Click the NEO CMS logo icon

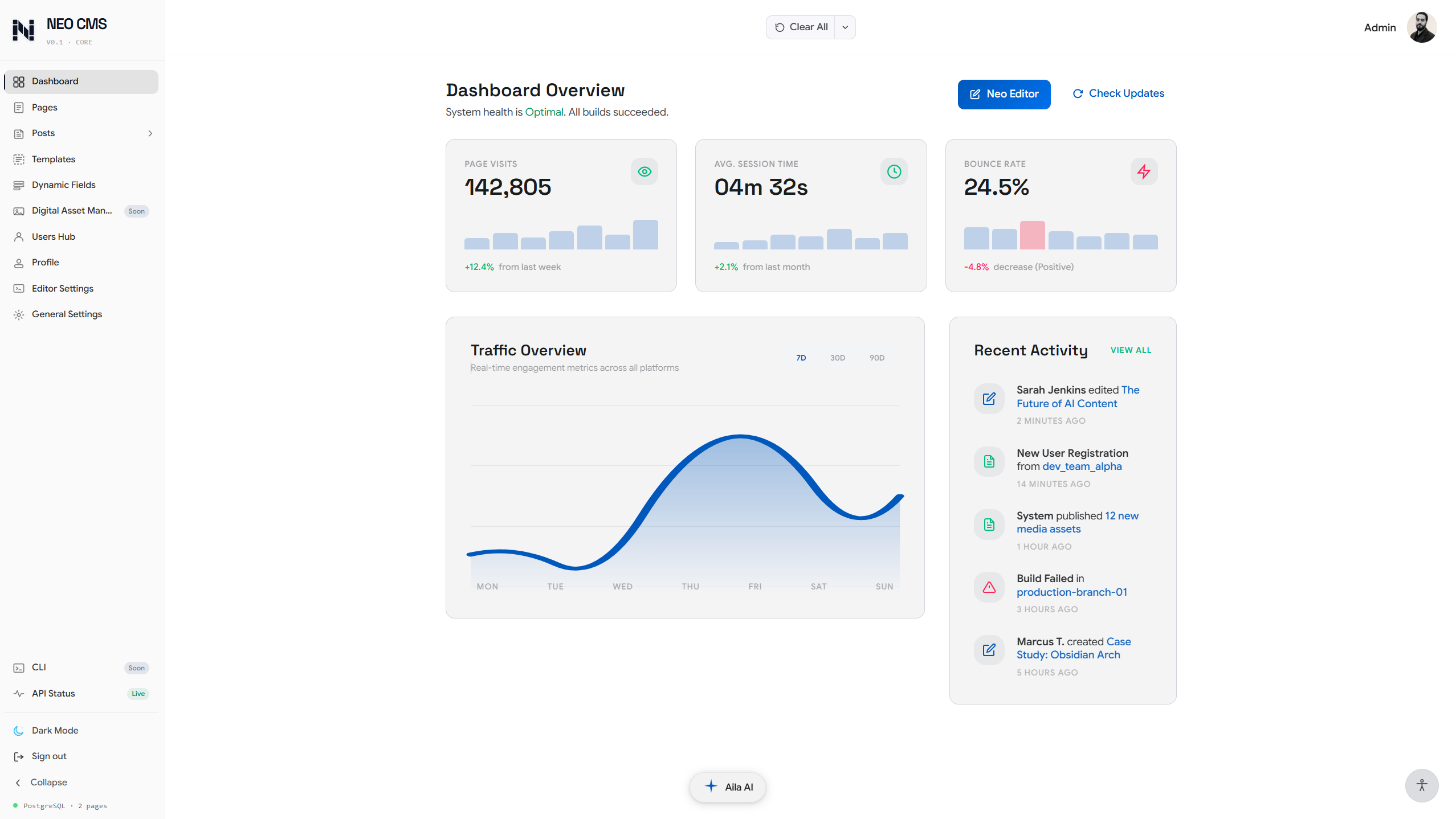pyautogui.click(x=23, y=30)
